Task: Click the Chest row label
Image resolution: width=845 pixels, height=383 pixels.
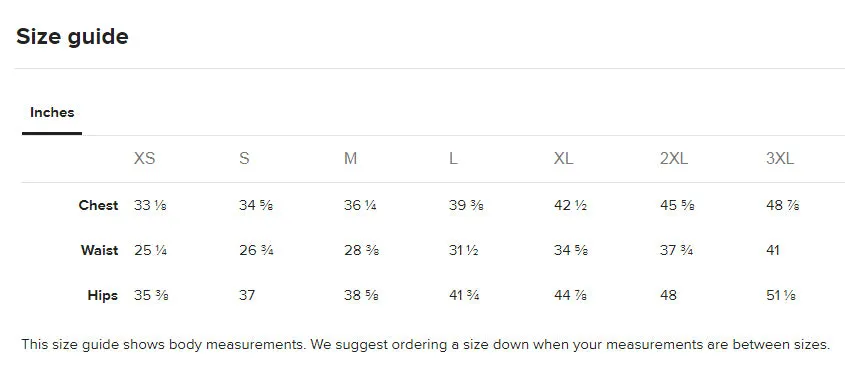Action: coord(98,205)
